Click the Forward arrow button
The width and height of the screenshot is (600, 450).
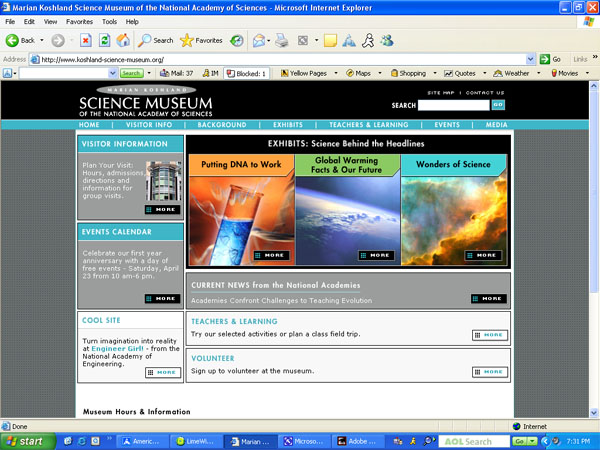coord(58,40)
